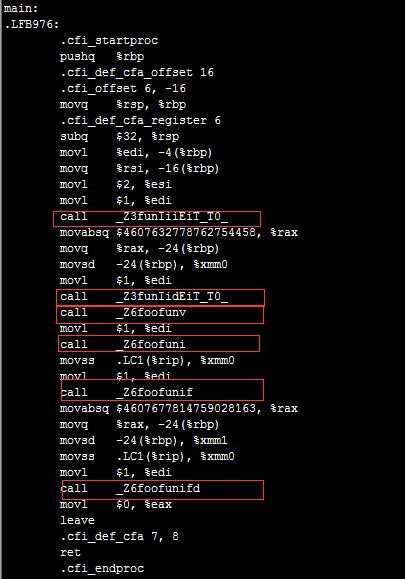
Task: Click the leave instruction
Action: pos(77,520)
